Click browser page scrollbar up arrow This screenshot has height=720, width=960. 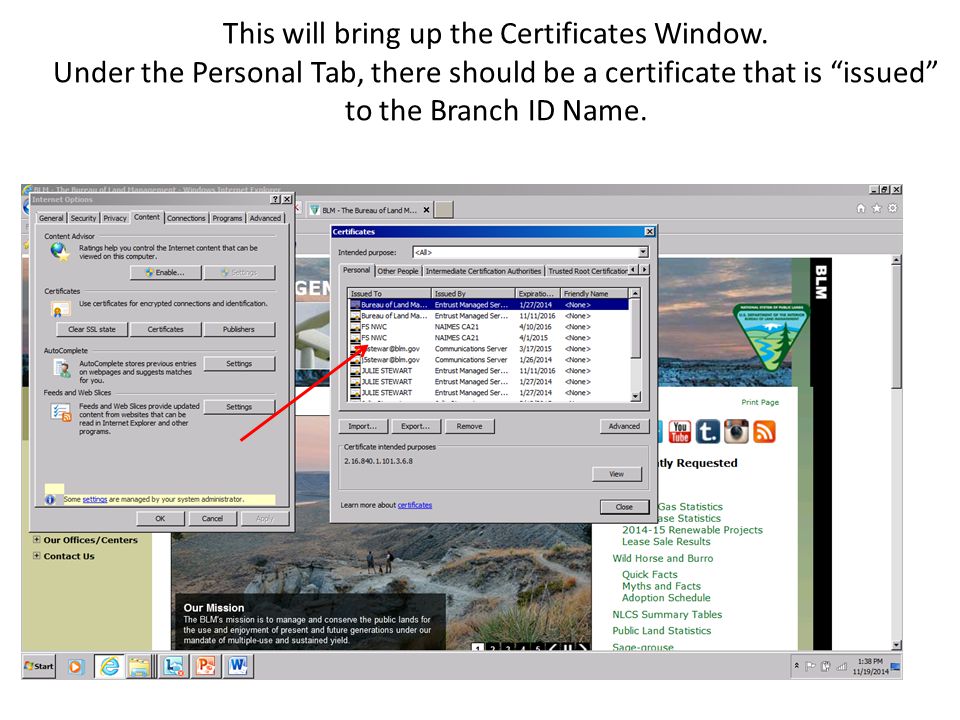point(896,260)
